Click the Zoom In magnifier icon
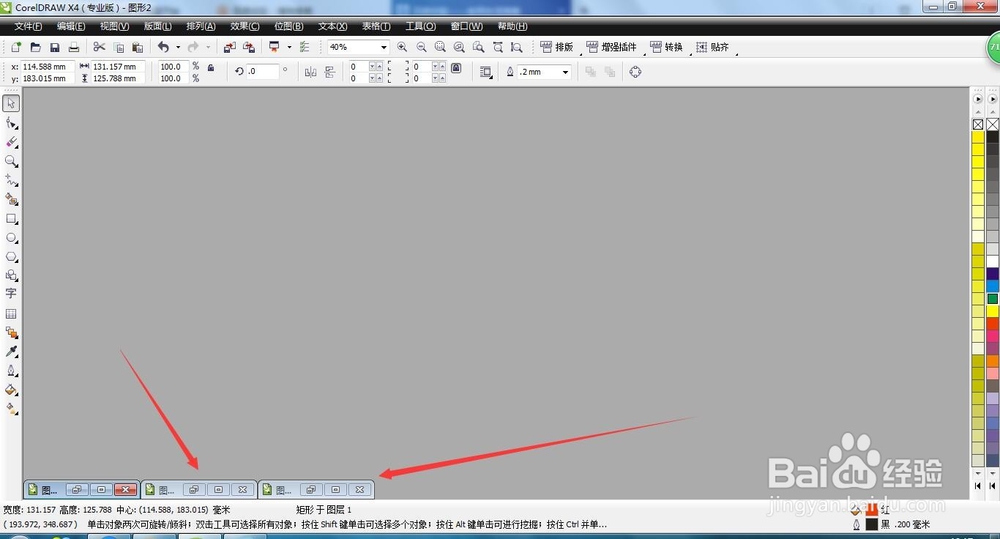This screenshot has height=539, width=1000. 402,47
